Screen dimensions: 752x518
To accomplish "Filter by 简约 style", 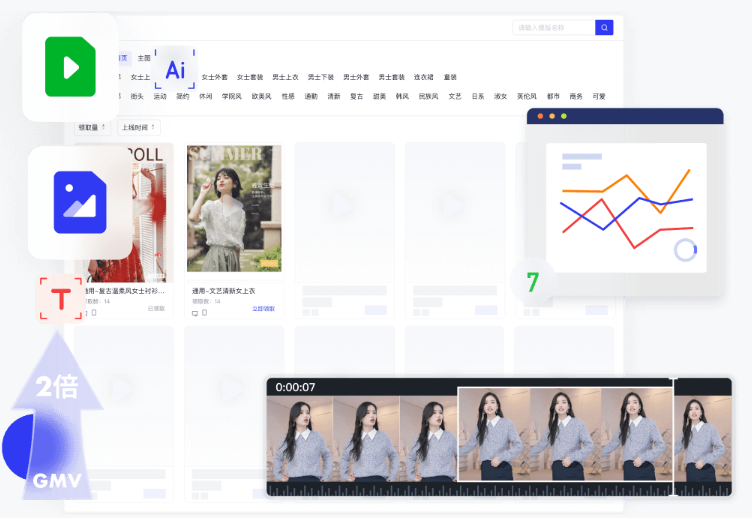I will click(183, 96).
